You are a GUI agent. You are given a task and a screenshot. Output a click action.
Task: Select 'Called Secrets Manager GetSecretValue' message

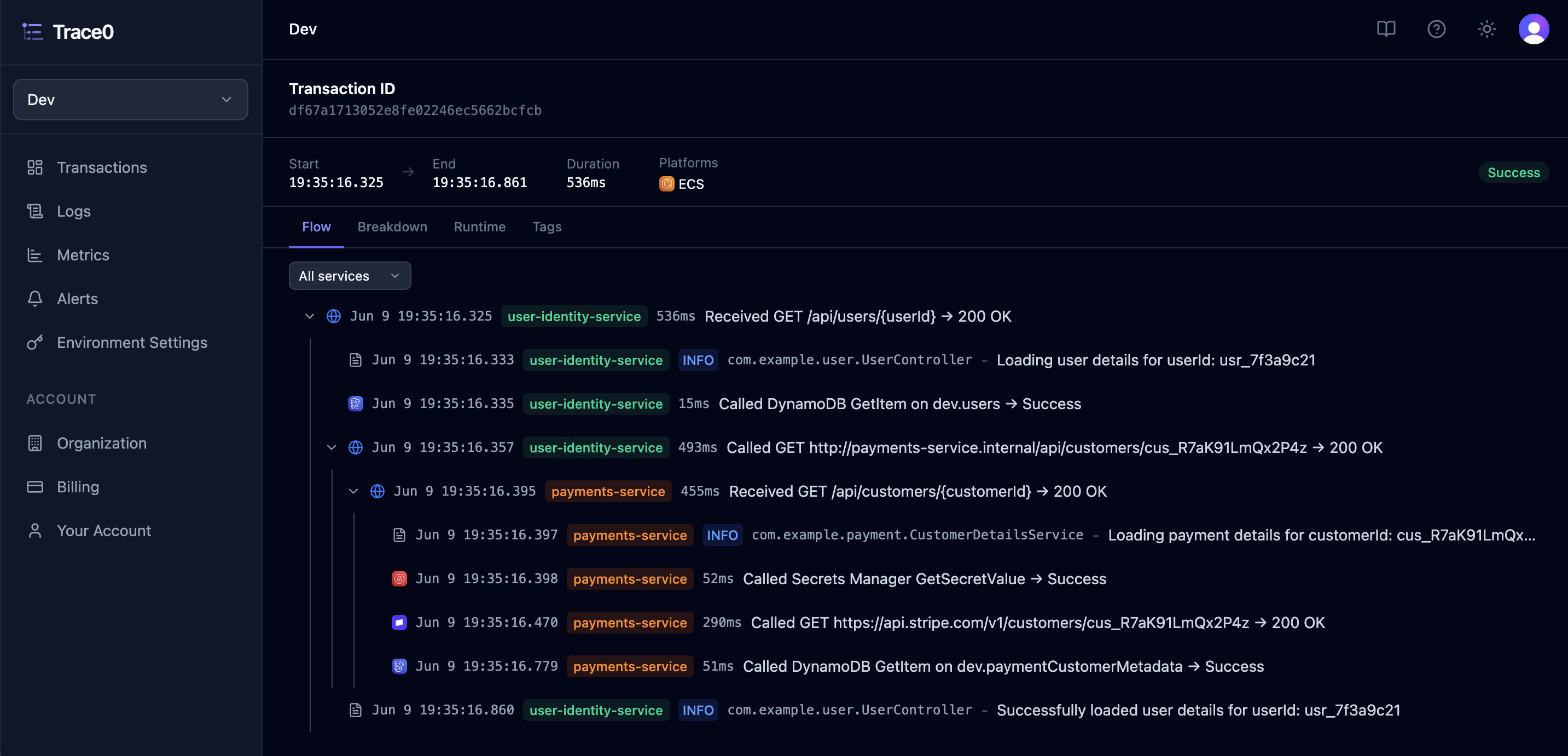[x=925, y=579]
